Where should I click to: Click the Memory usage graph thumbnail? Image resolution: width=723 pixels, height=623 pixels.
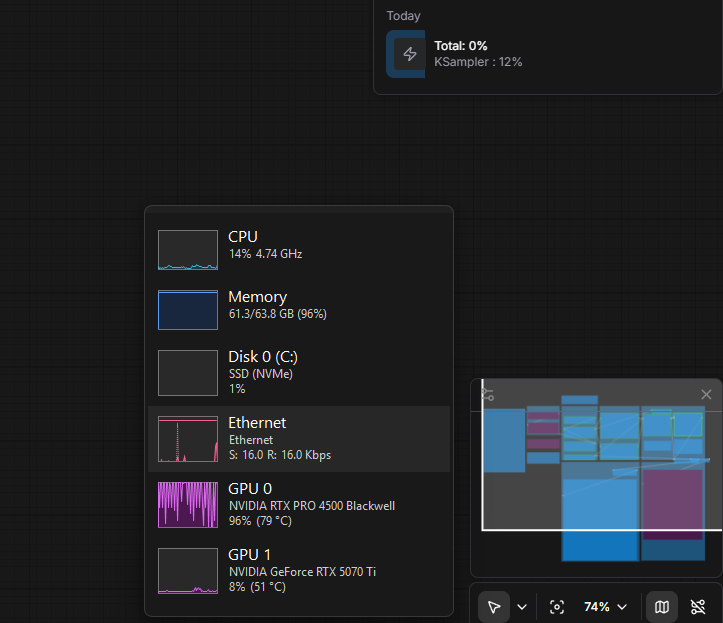pyautogui.click(x=188, y=310)
